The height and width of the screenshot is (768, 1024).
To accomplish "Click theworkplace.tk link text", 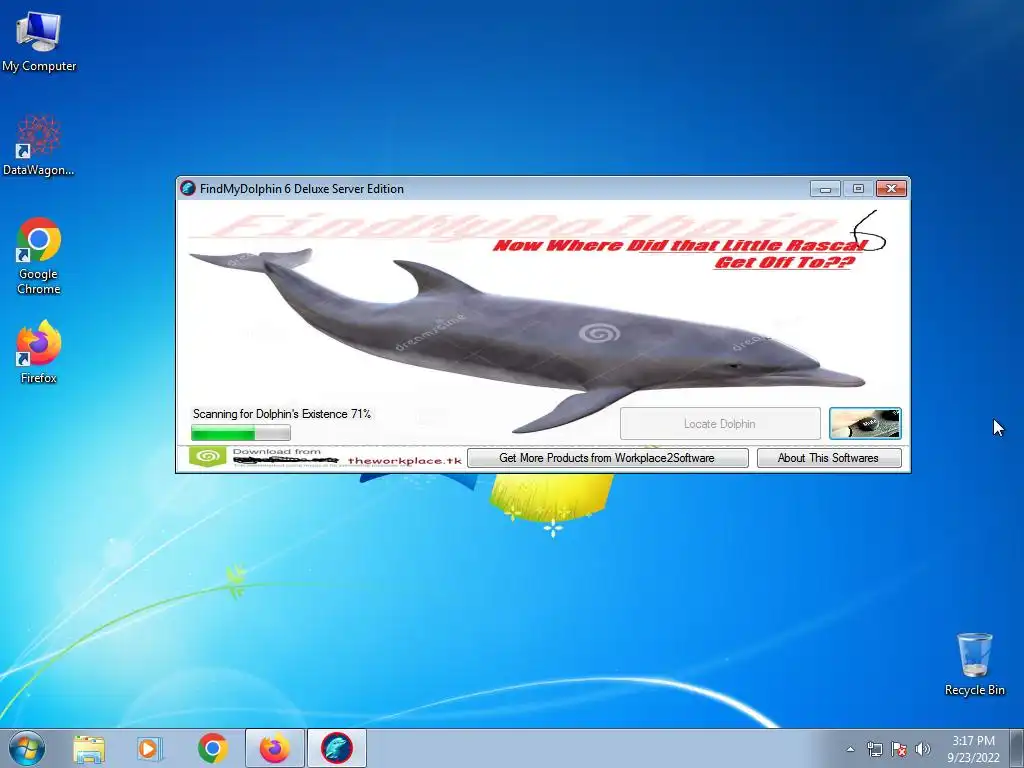I will pyautogui.click(x=404, y=460).
